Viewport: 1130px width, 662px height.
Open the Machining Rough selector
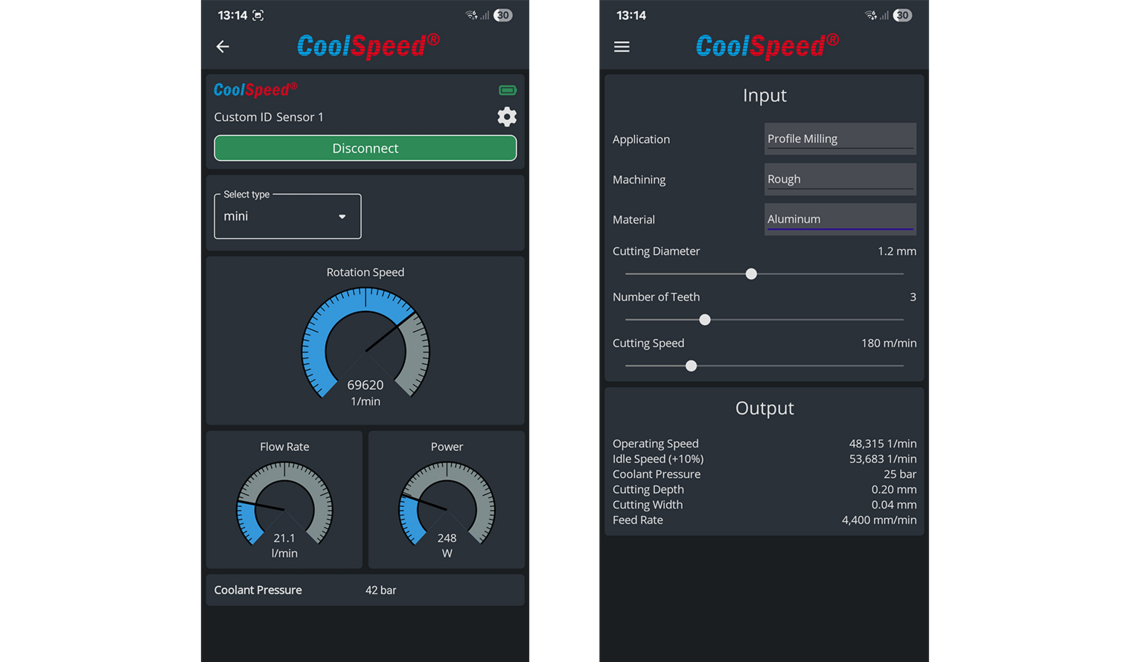(840, 179)
